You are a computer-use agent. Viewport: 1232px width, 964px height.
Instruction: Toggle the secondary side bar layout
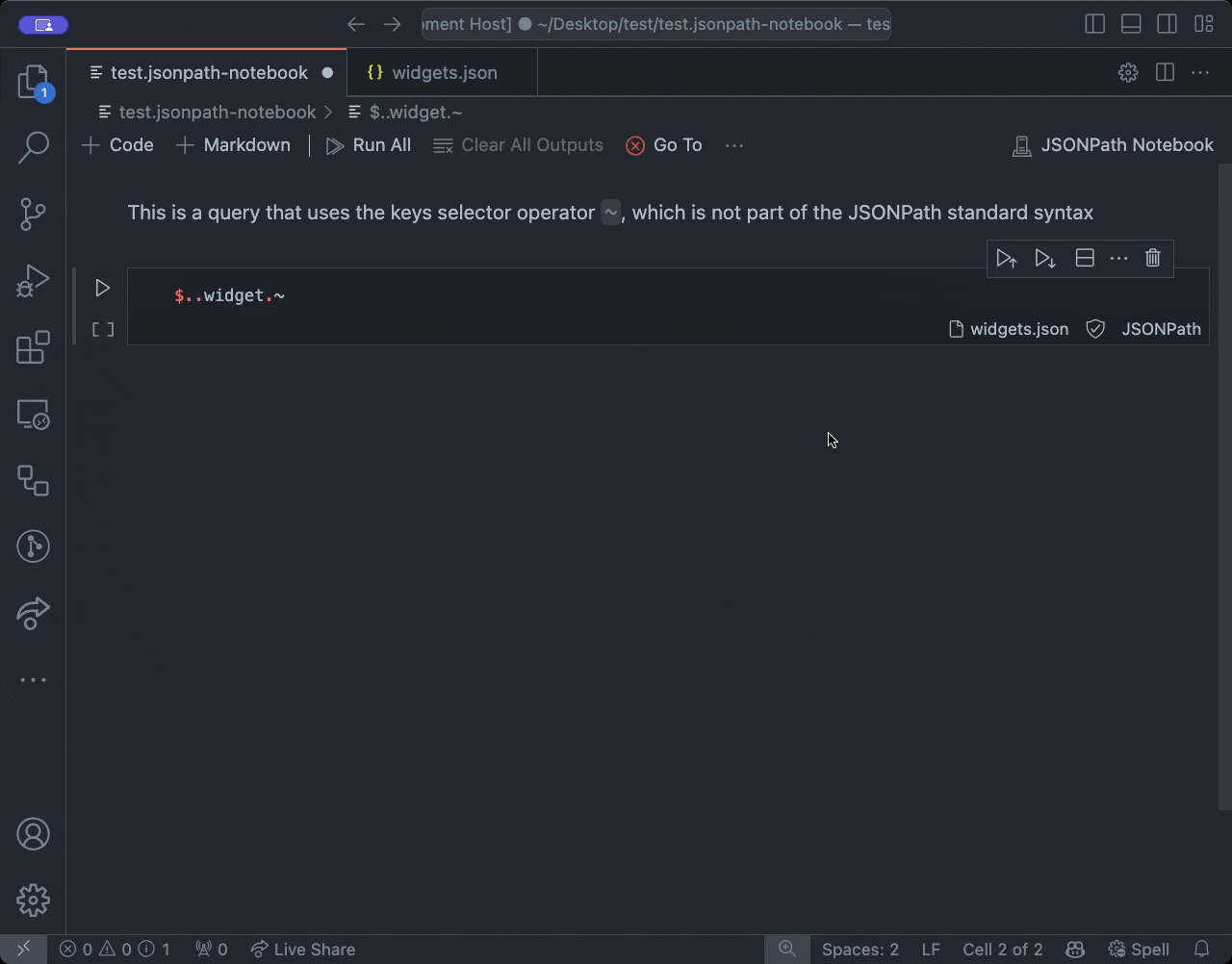[x=1167, y=24]
